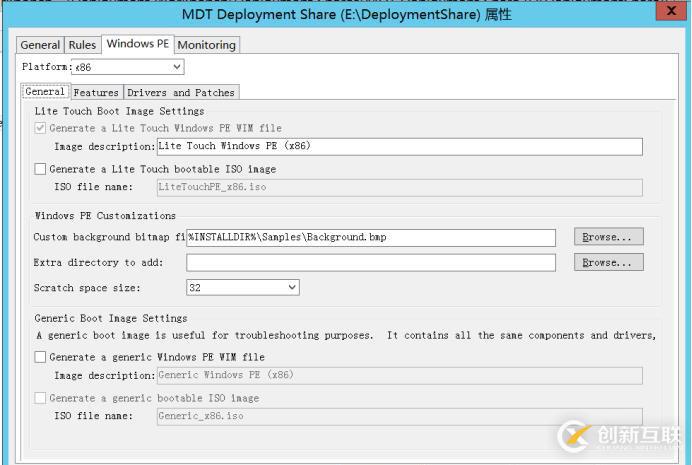Click the Lite Touch Image description field

pos(400,146)
